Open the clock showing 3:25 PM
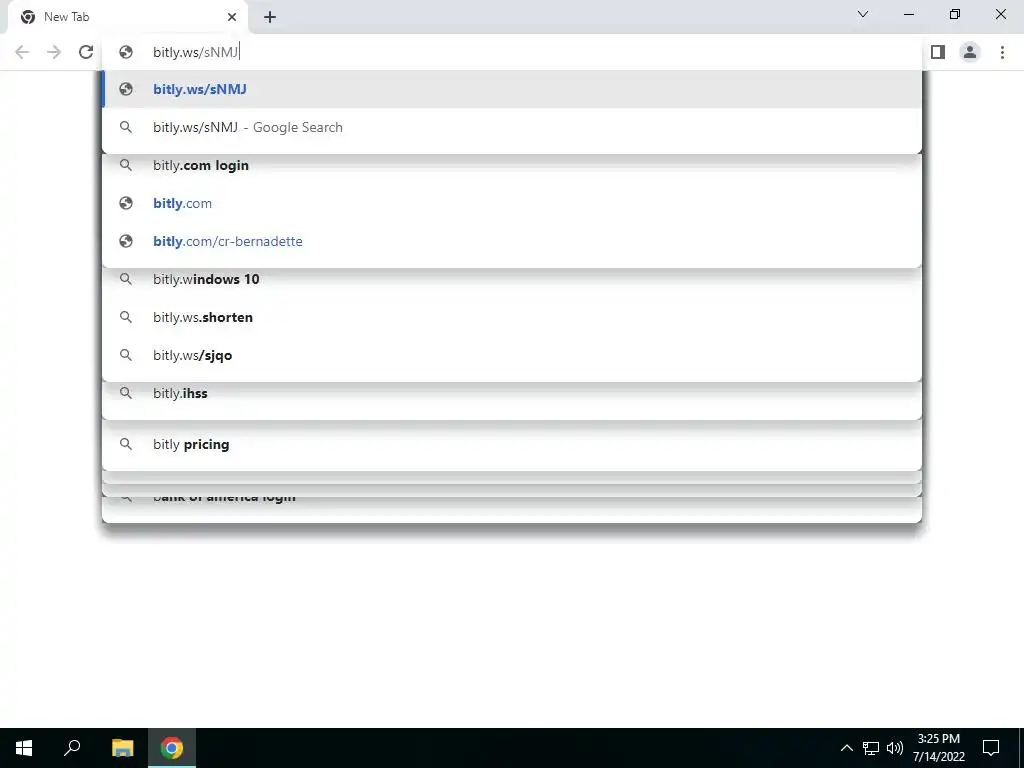Image resolution: width=1024 pixels, height=768 pixels. coord(939,748)
